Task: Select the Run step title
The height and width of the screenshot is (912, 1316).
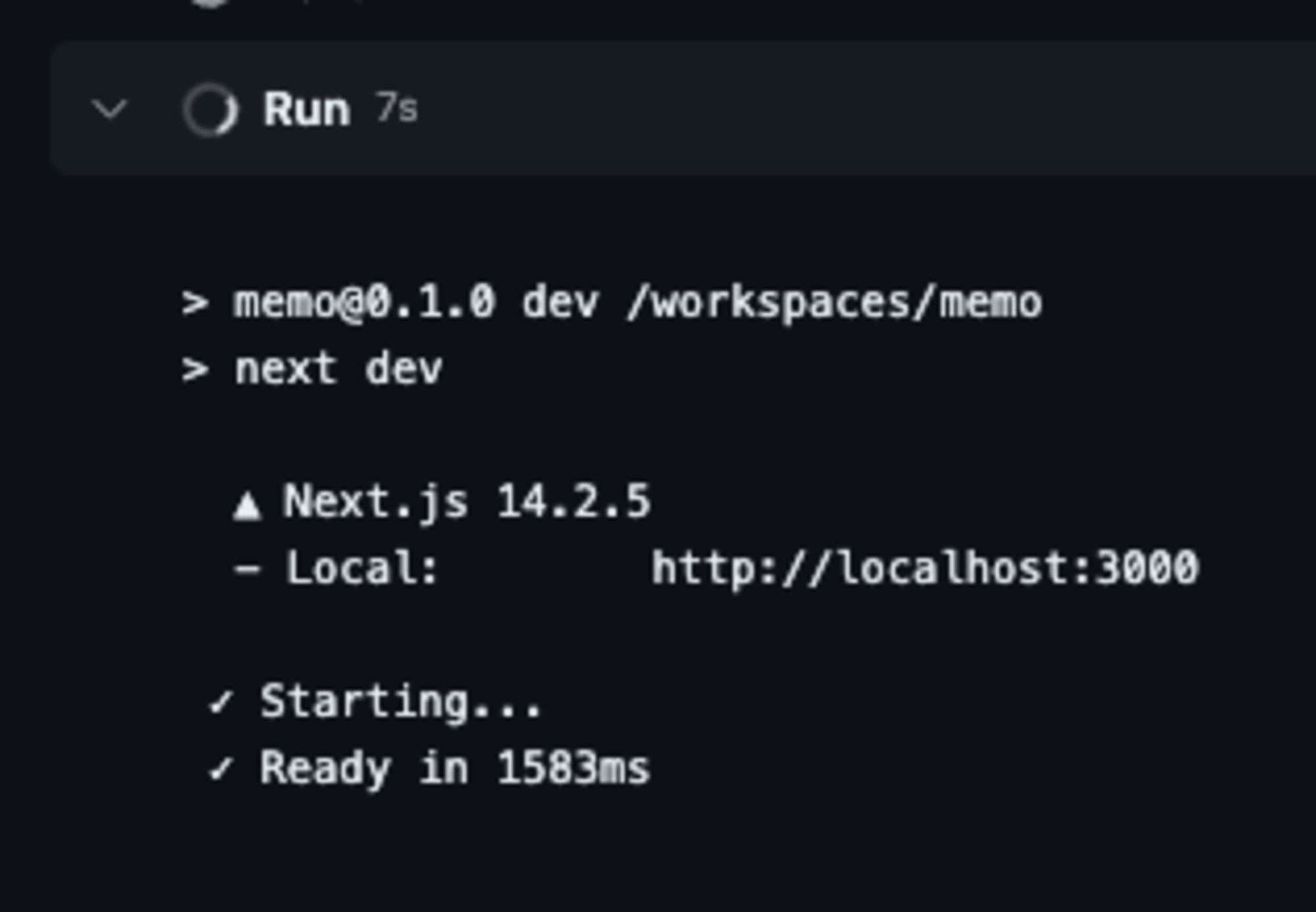Action: point(307,109)
